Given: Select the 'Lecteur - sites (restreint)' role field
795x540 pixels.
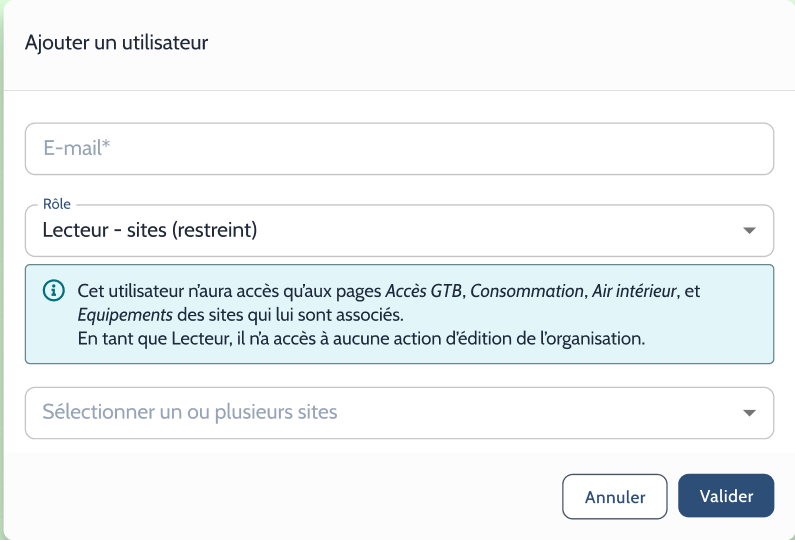Looking at the screenshot, I should click(x=400, y=231).
